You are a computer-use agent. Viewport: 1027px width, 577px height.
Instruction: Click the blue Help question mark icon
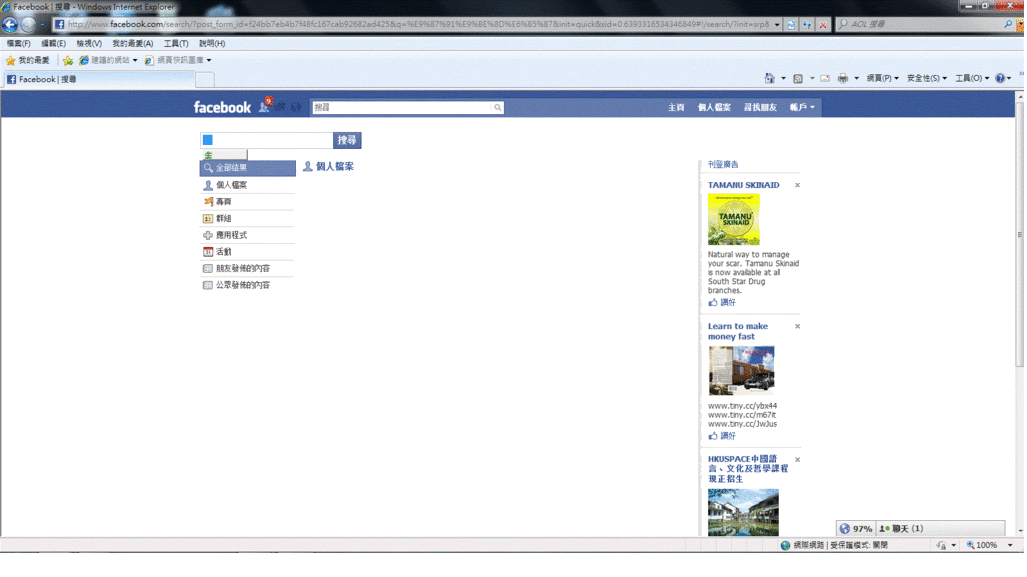pyautogui.click(x=1000, y=78)
